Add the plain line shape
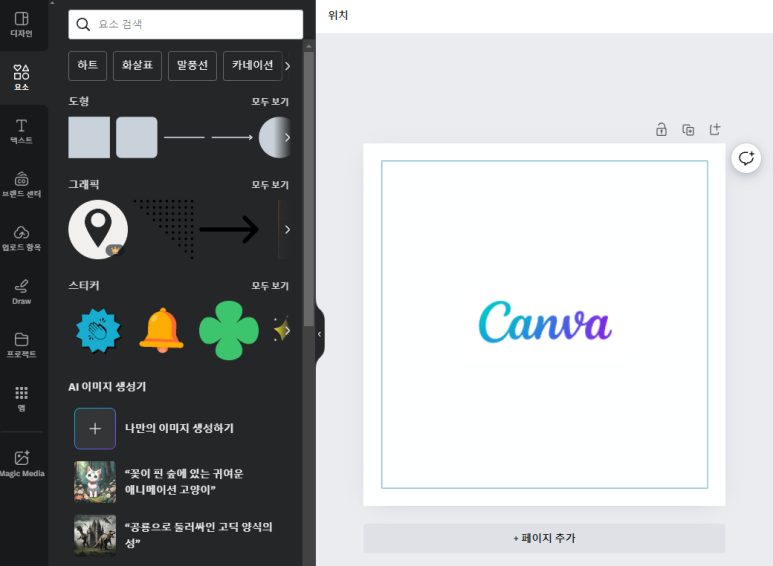This screenshot has height=566, width=773. (184, 138)
